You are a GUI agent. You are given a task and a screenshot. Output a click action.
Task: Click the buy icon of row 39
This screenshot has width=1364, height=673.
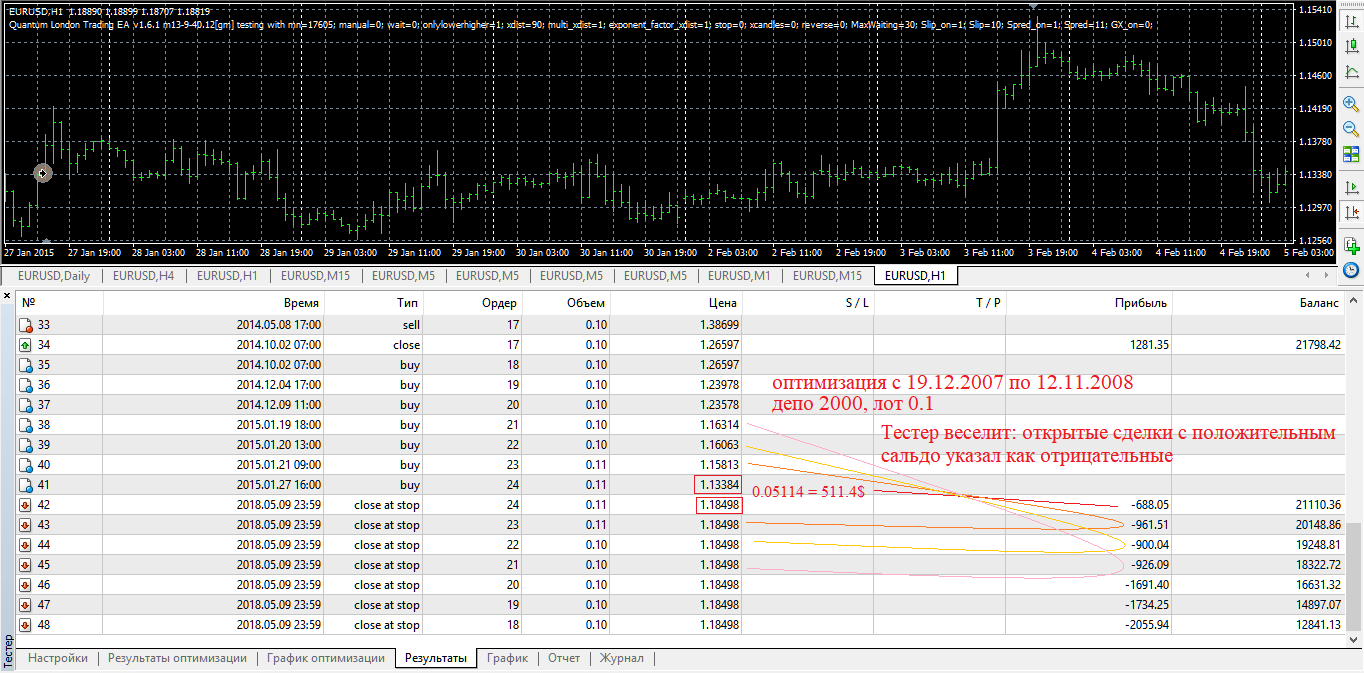point(26,445)
